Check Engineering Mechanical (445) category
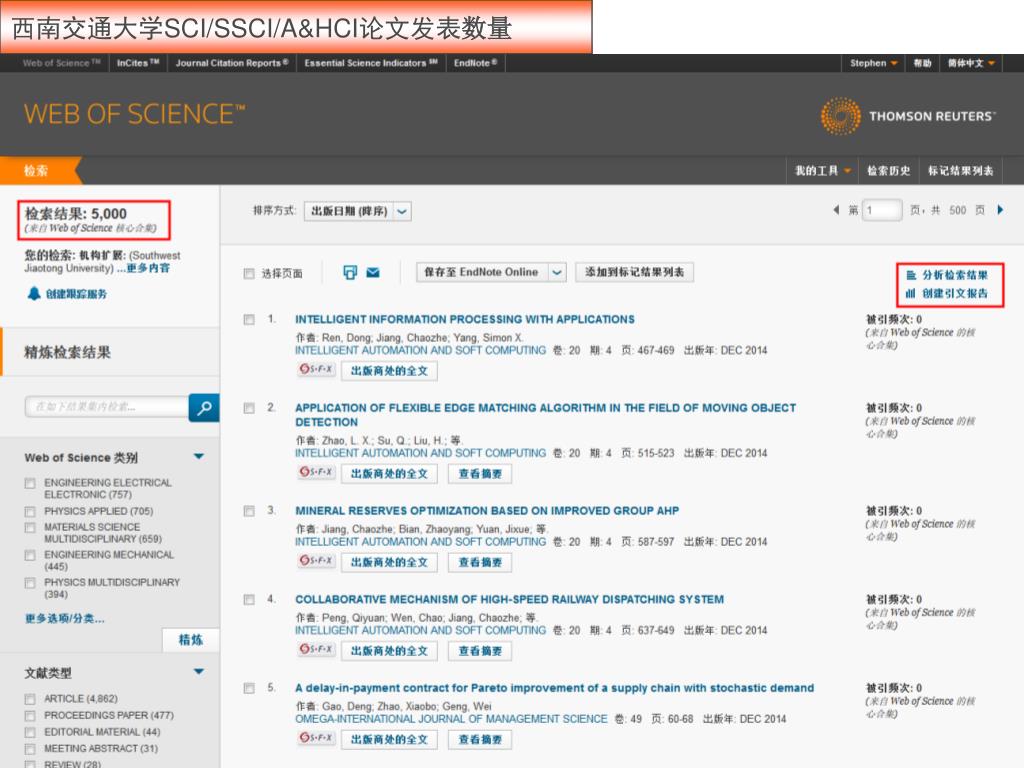 pyautogui.click(x=30, y=556)
